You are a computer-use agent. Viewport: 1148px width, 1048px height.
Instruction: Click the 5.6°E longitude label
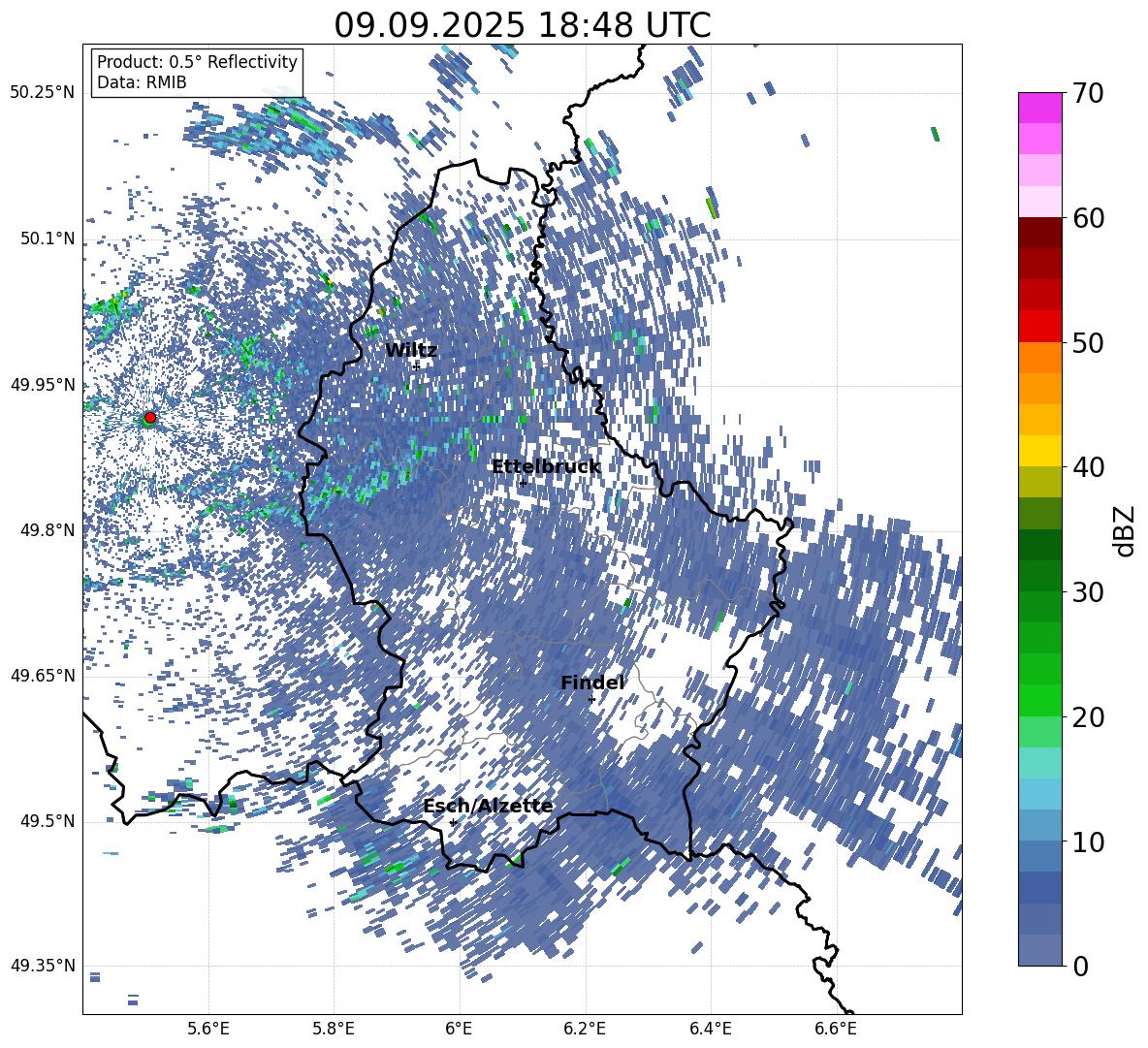click(x=208, y=1029)
